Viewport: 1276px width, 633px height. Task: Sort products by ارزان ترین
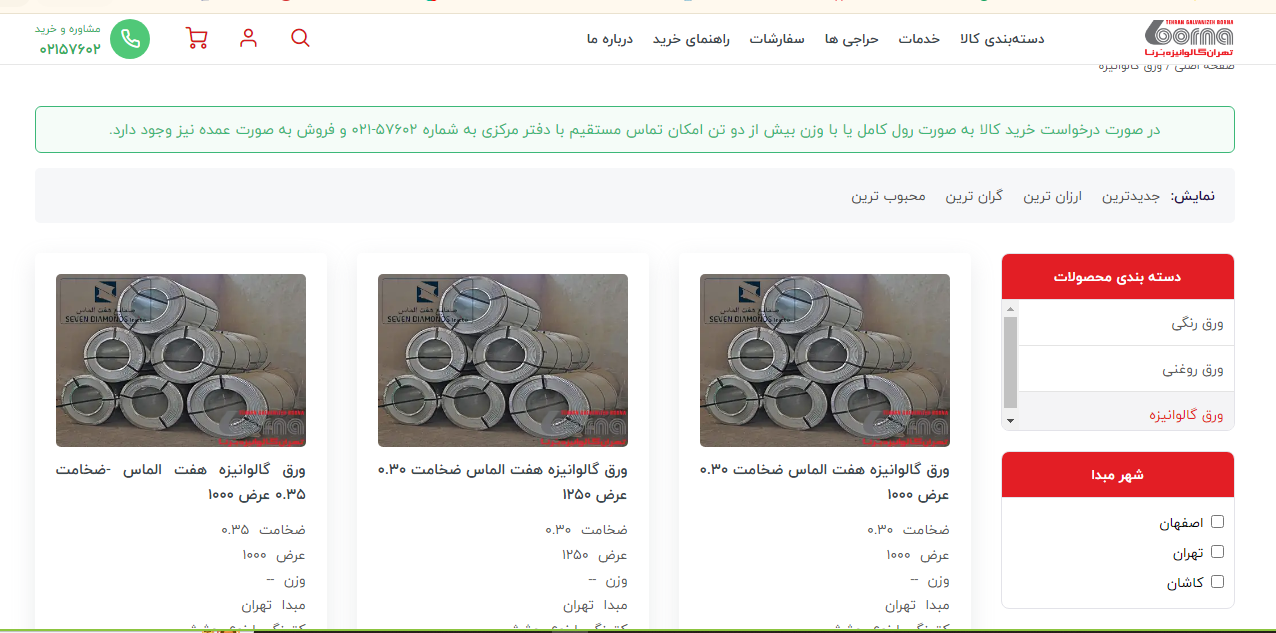(x=1052, y=196)
